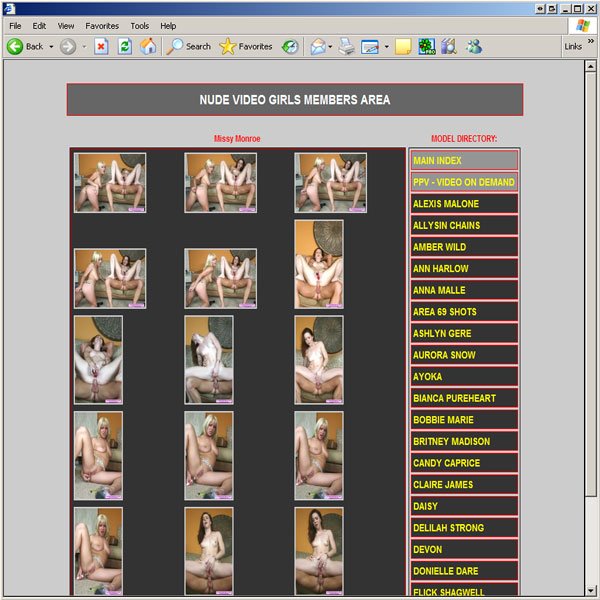The width and height of the screenshot is (600, 600).
Task: Go to the Home page icon
Action: [x=148, y=46]
